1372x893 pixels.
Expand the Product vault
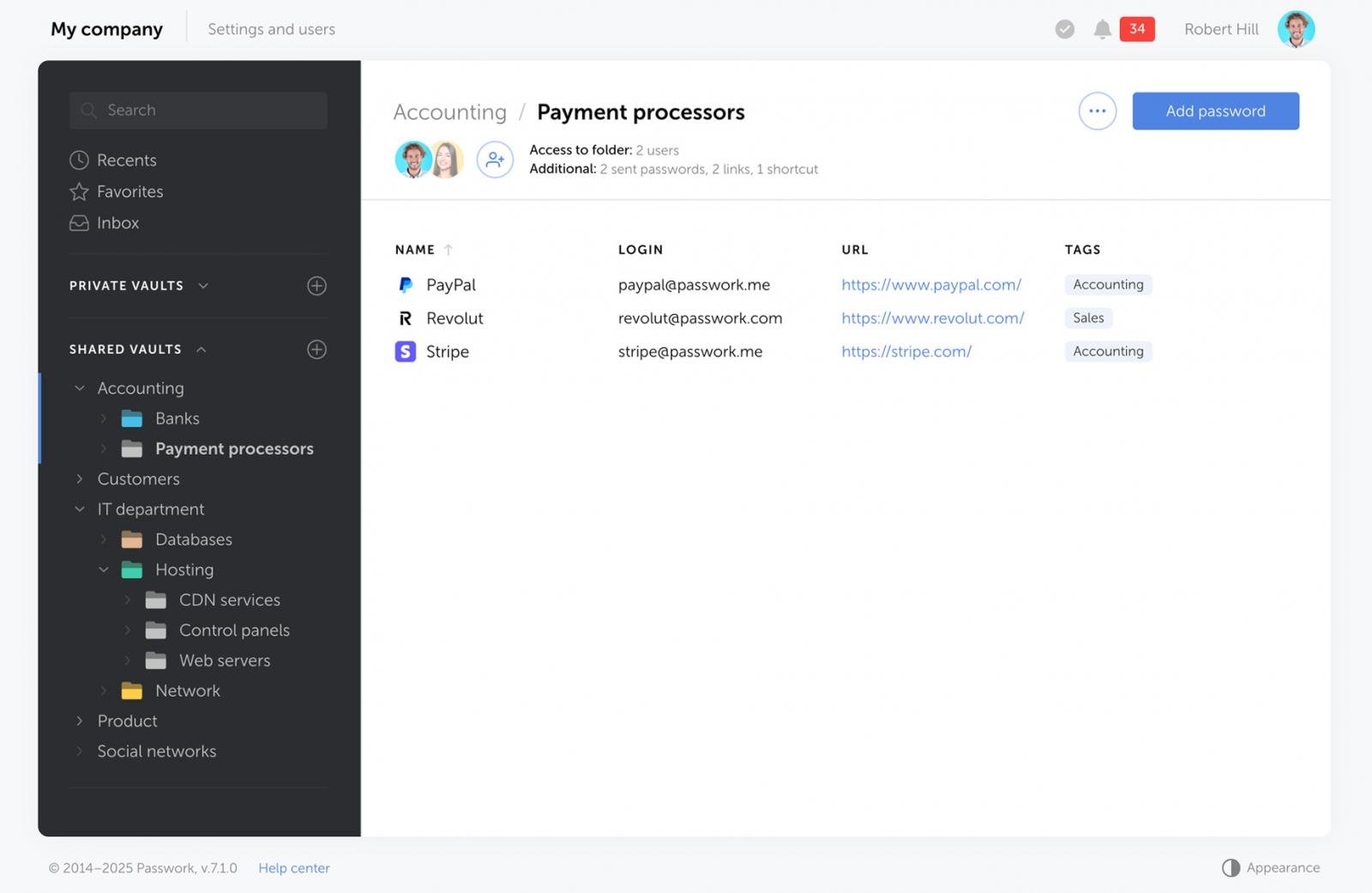80,721
